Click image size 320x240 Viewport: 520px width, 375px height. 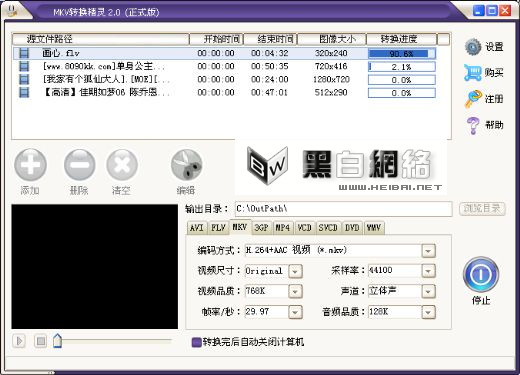click(331, 53)
